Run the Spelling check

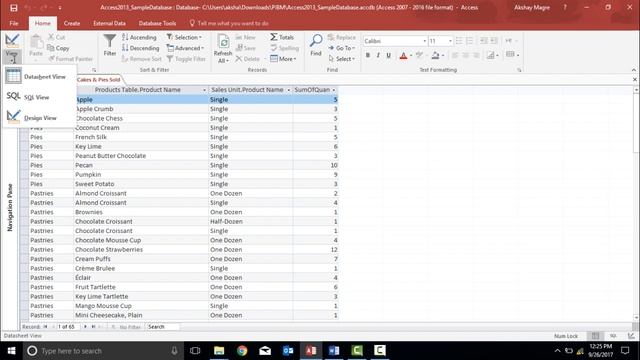click(x=284, y=48)
